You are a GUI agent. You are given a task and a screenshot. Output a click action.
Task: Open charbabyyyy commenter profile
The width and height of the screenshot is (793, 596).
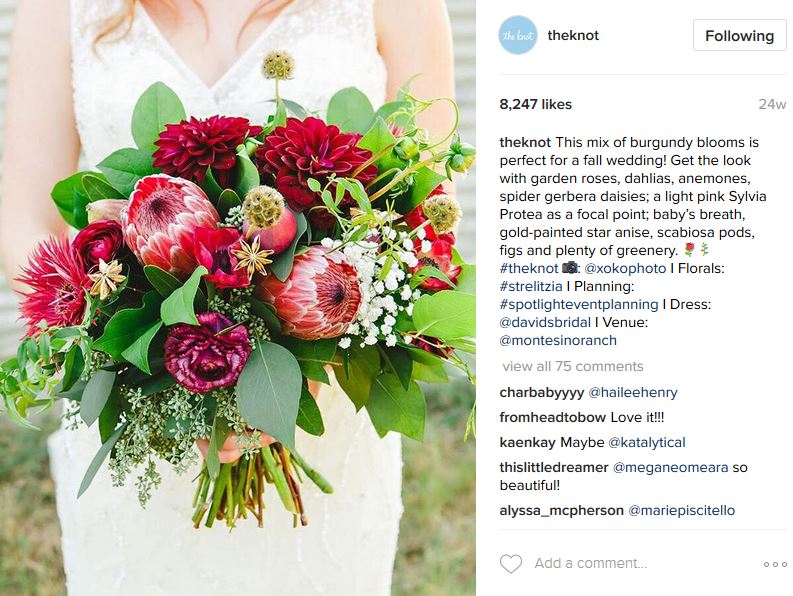coord(542,393)
